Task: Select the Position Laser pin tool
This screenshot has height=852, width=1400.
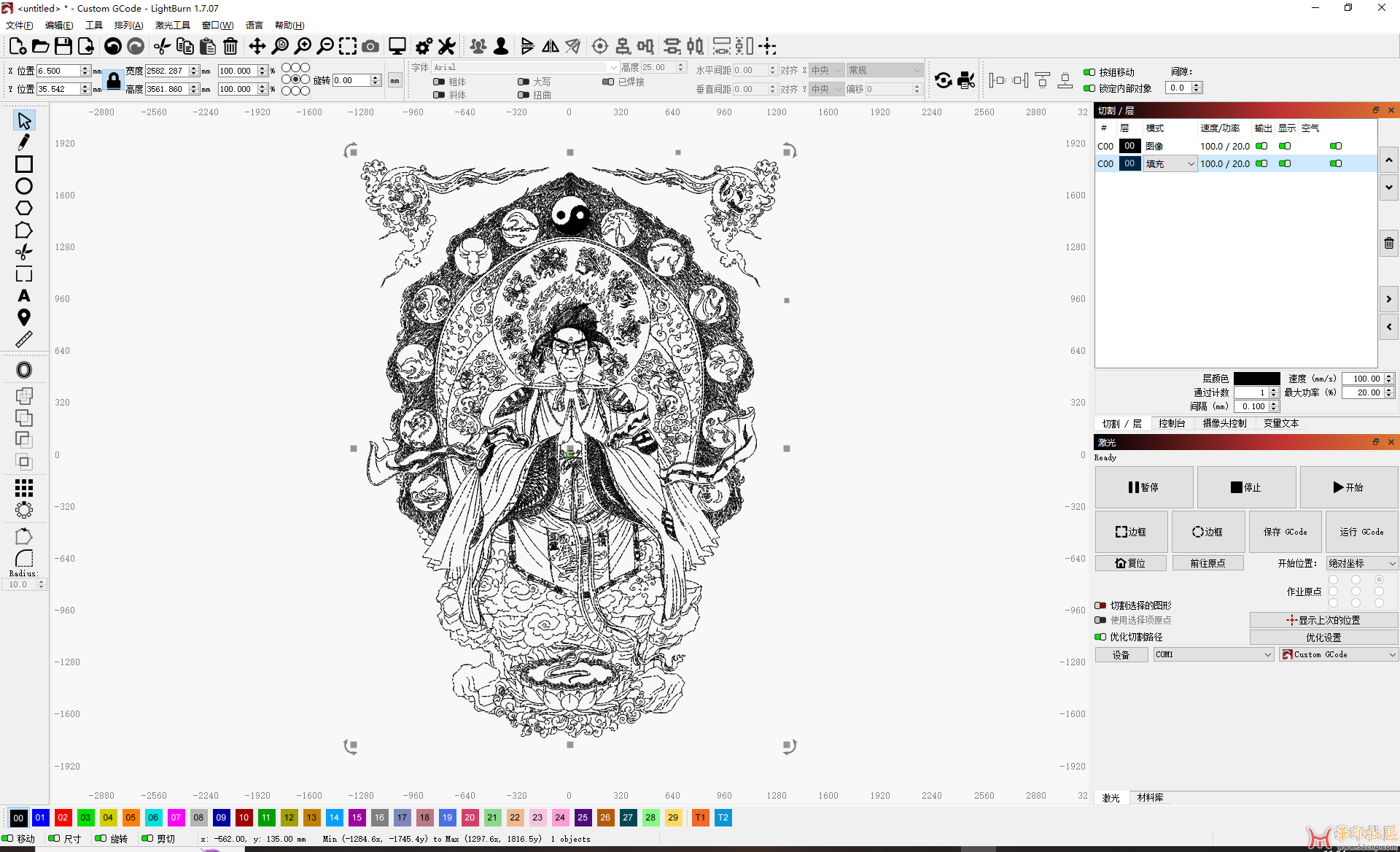Action: (24, 317)
